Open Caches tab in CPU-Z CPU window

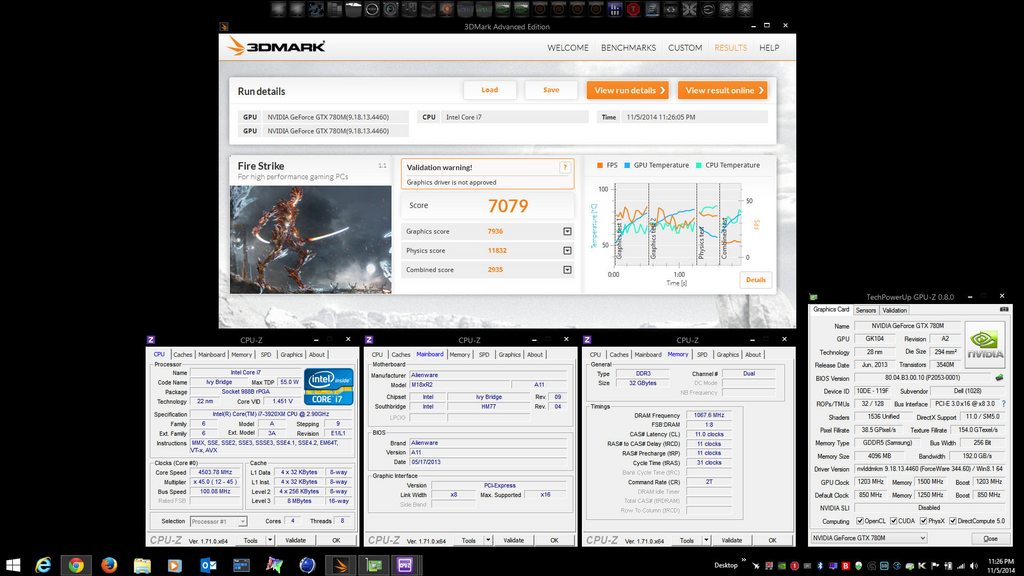pos(183,355)
